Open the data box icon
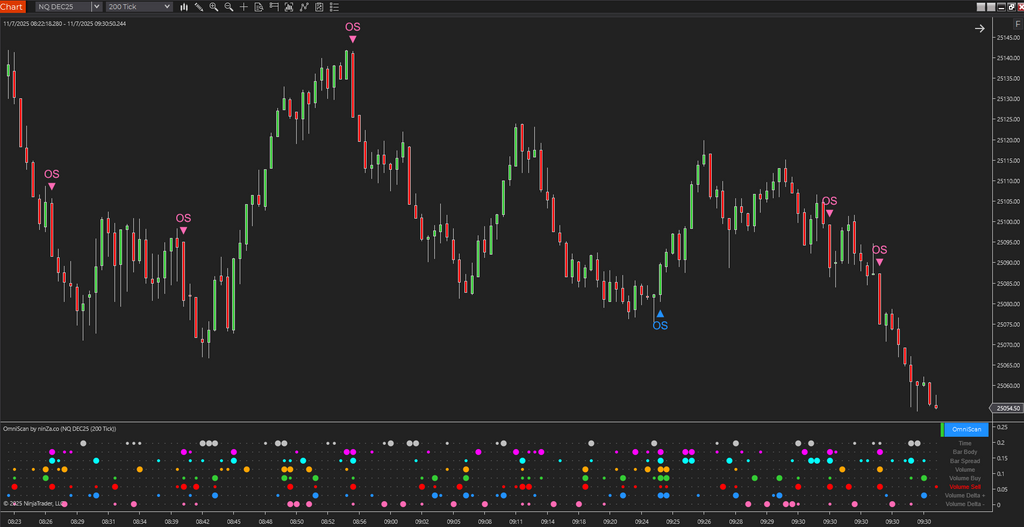Viewport: 1024px width, 527px height. (259, 7)
